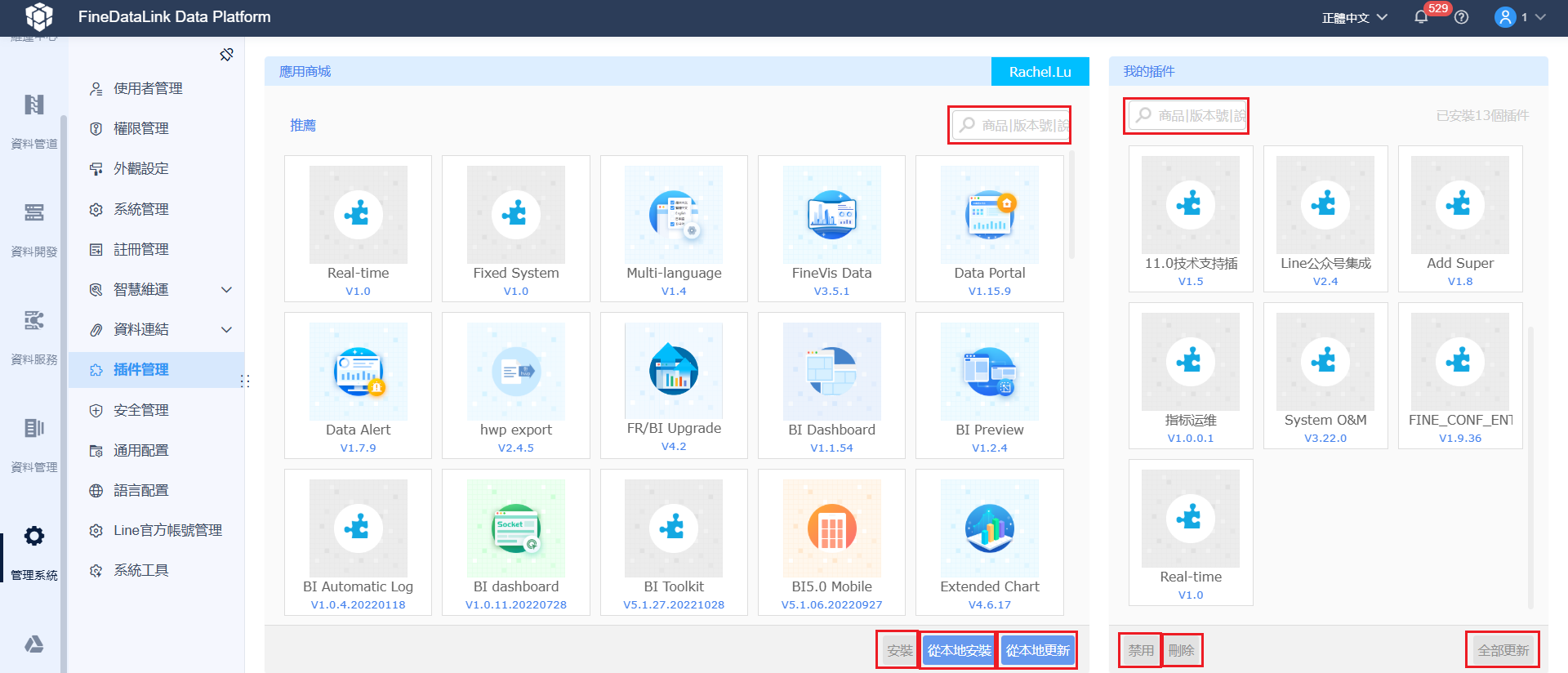The image size is (1568, 673).
Task: Select the BI dashboard Socket plugin icon
Action: click(x=516, y=528)
